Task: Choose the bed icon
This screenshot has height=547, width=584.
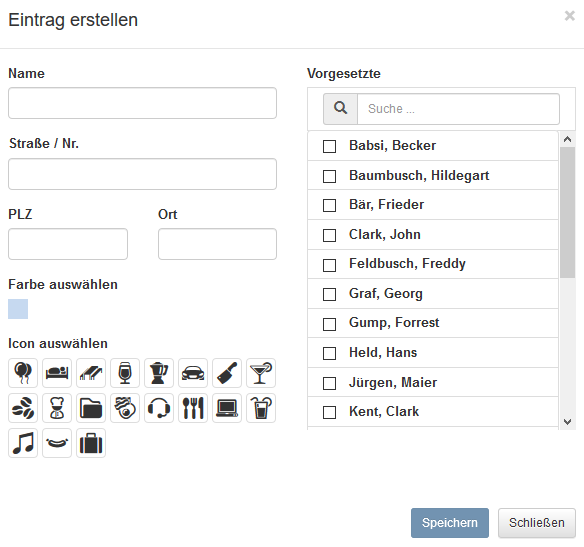Action: 57,373
